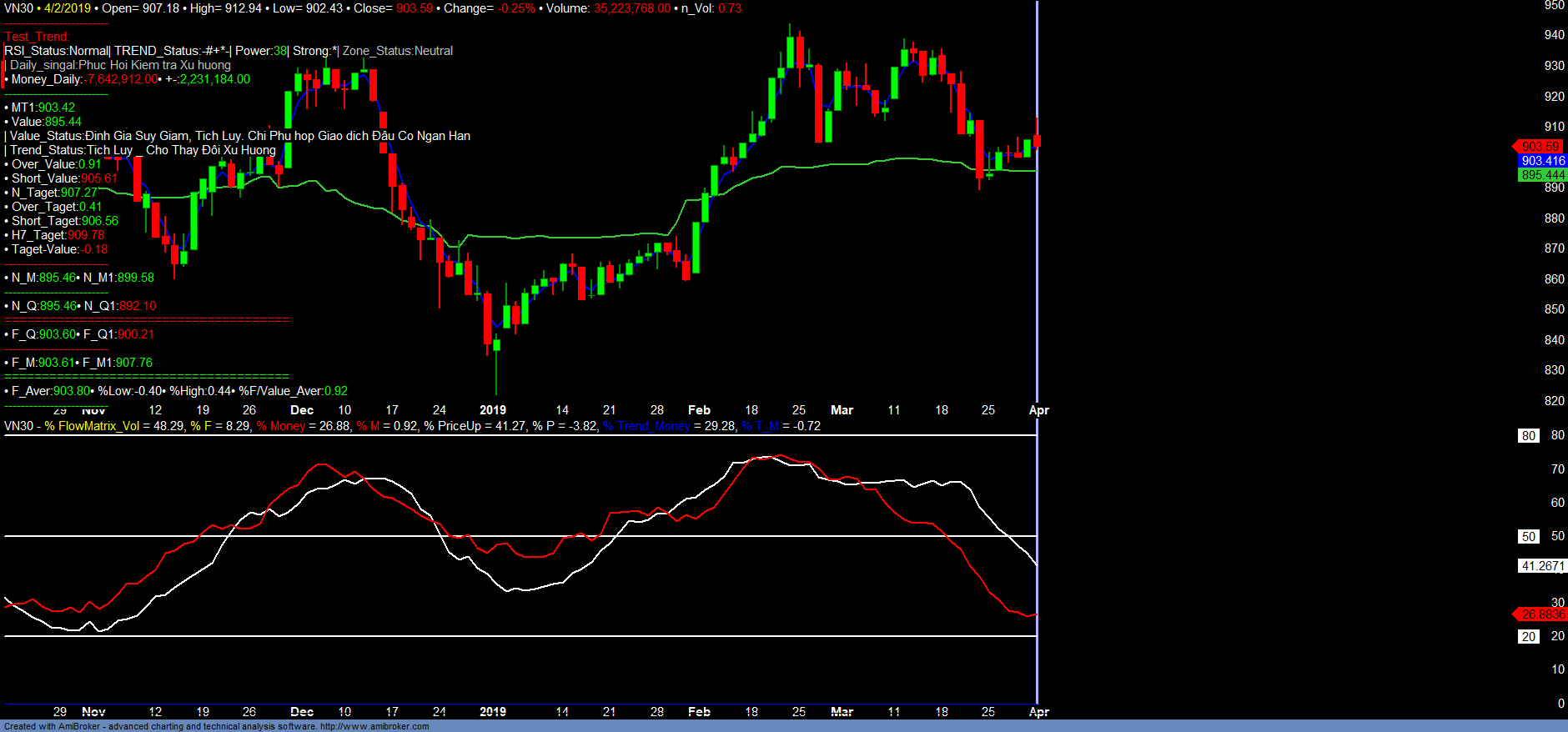Click the green 895.444 axis value label
1568x732 pixels.
click(1542, 175)
